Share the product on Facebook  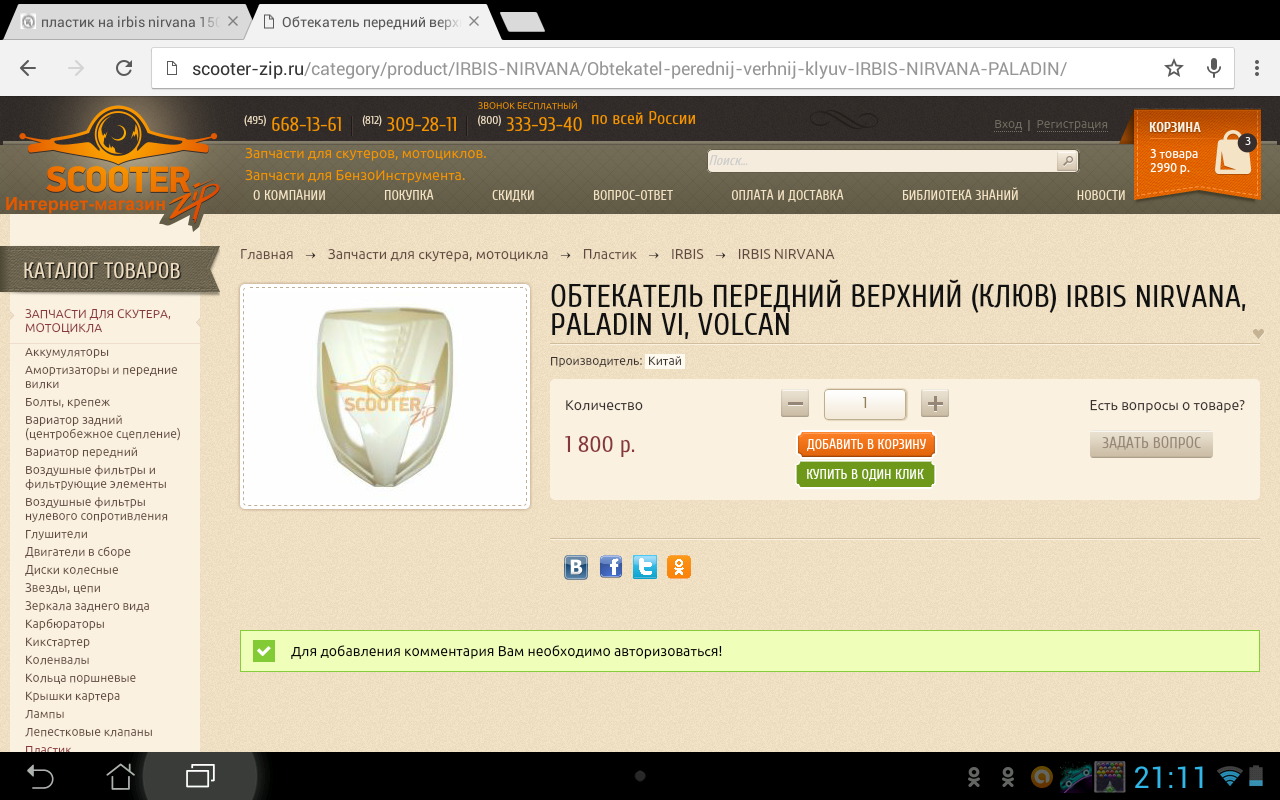[611, 568]
